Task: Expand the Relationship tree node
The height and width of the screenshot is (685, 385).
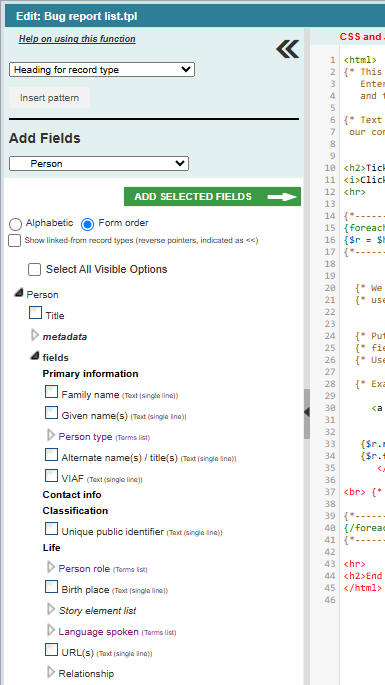Action: pos(51,672)
